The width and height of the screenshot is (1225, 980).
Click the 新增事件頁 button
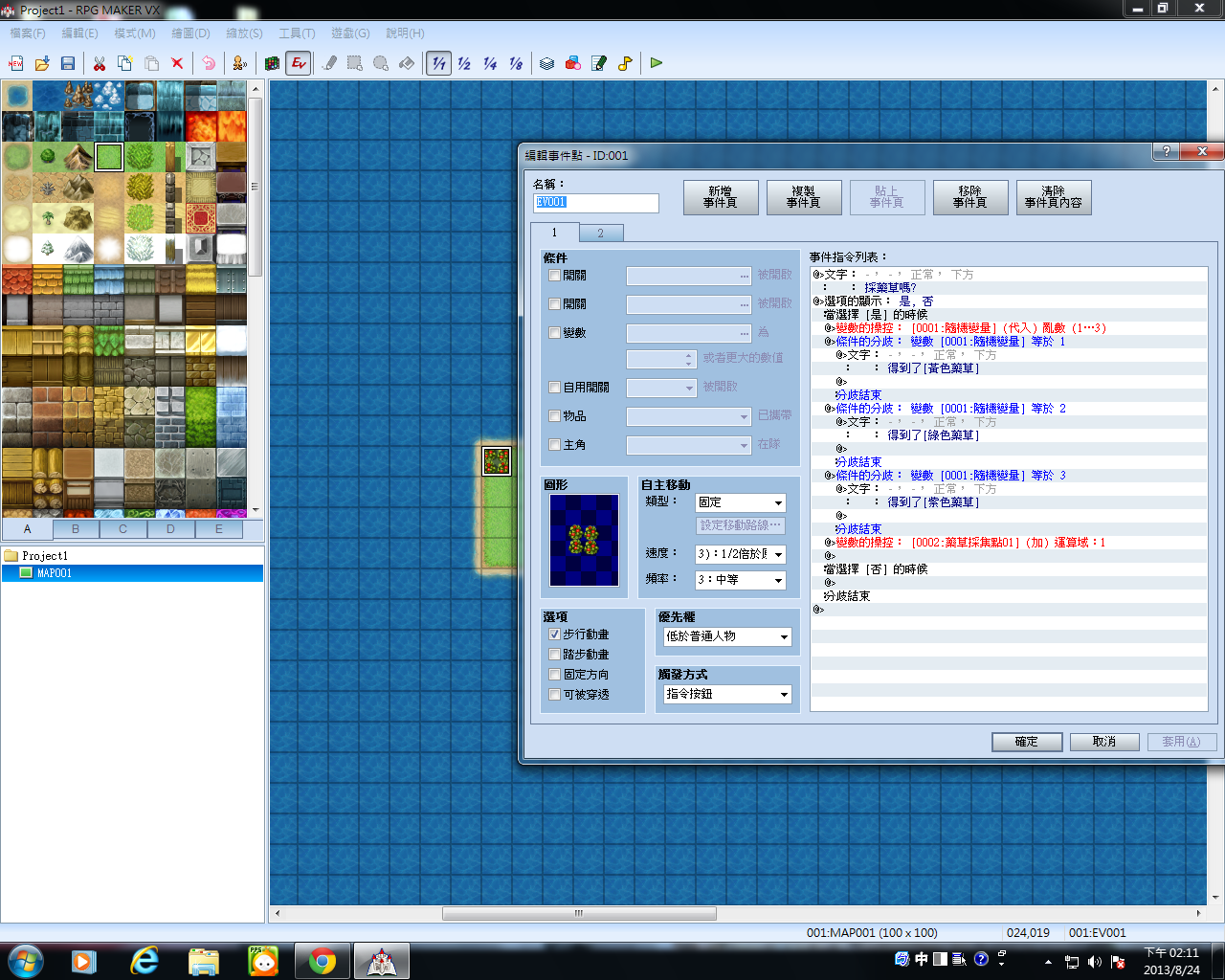721,197
